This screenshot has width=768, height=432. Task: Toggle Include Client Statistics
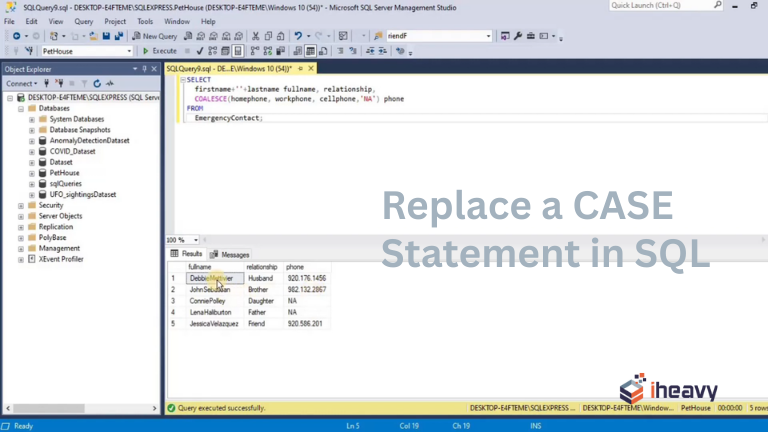click(281, 51)
